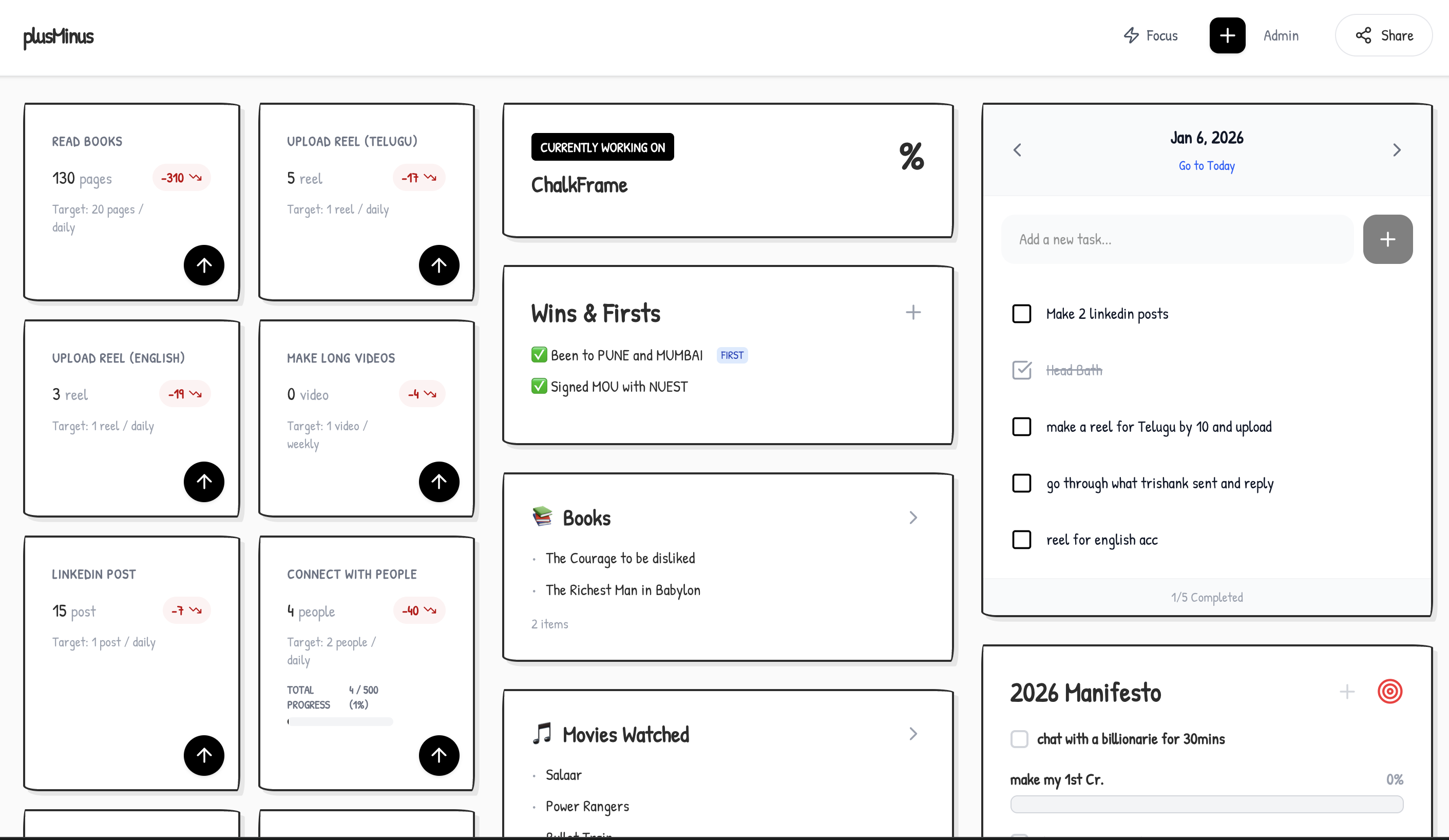This screenshot has height=840, width=1449.
Task: Add item to 2026 Manifesto with plus
Action: click(x=1347, y=692)
